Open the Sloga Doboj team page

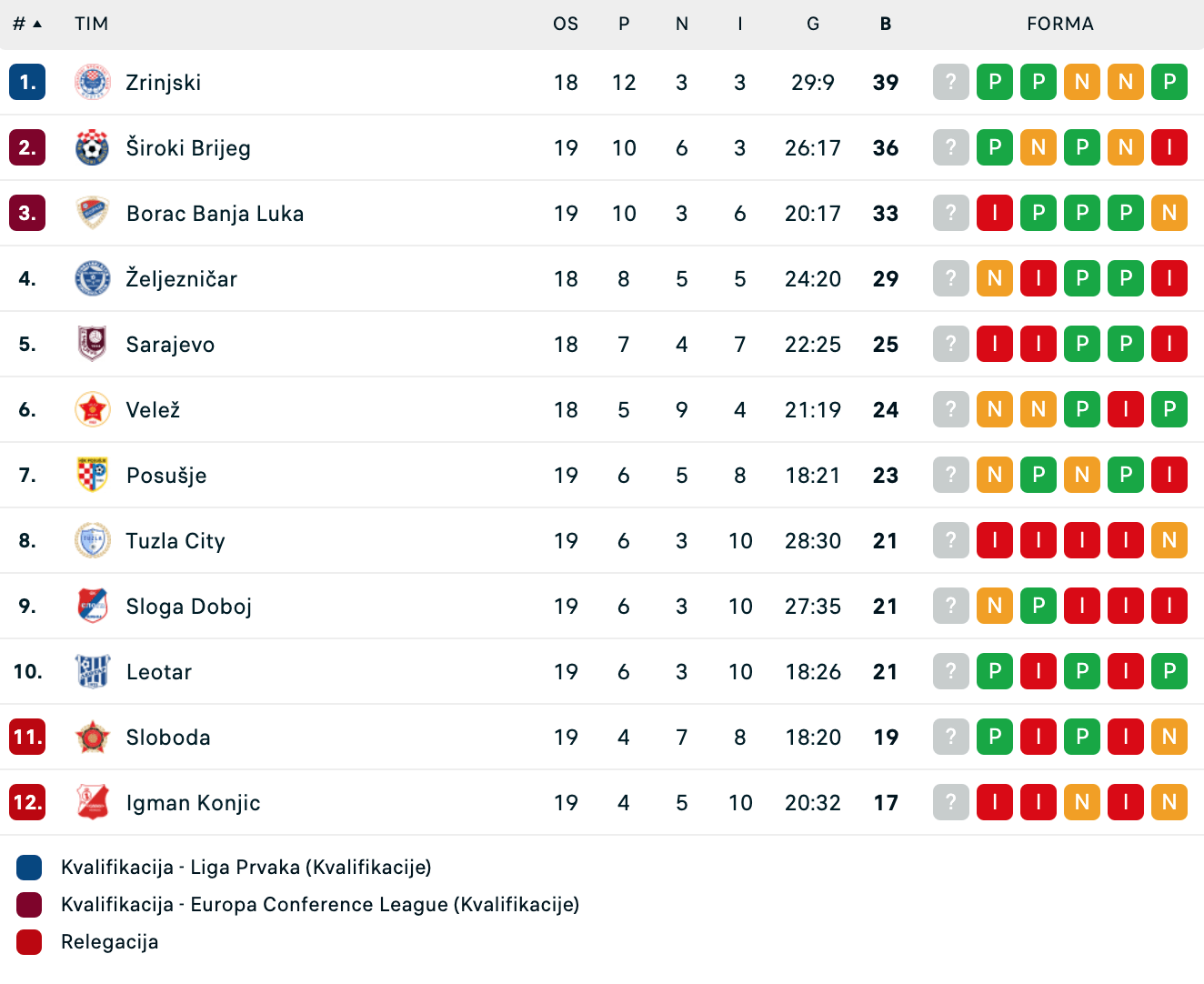[189, 607]
